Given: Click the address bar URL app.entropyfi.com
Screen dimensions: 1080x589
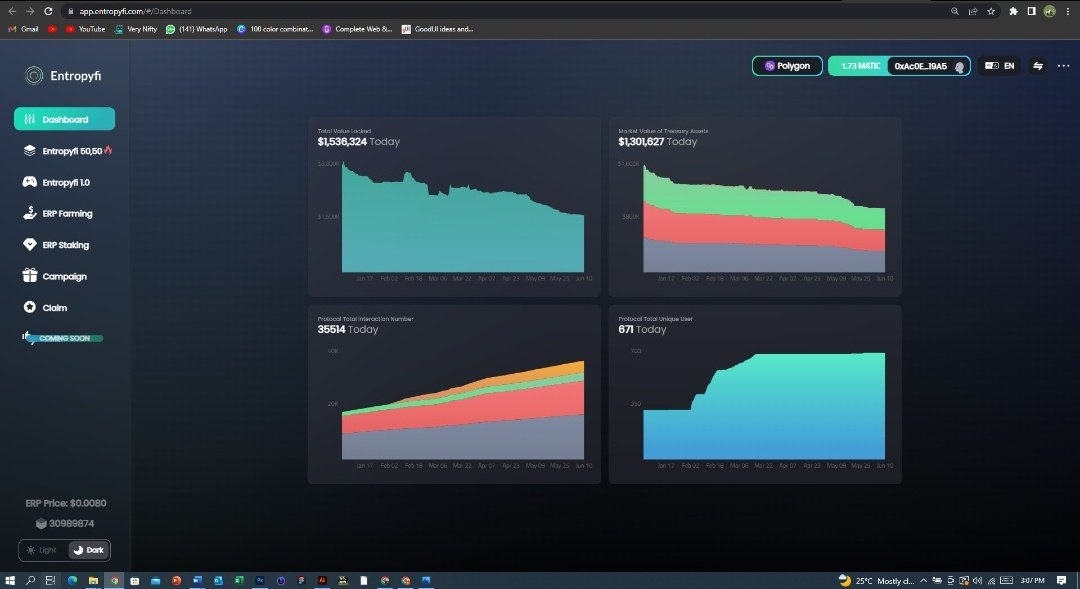Looking at the screenshot, I should coord(135,11).
